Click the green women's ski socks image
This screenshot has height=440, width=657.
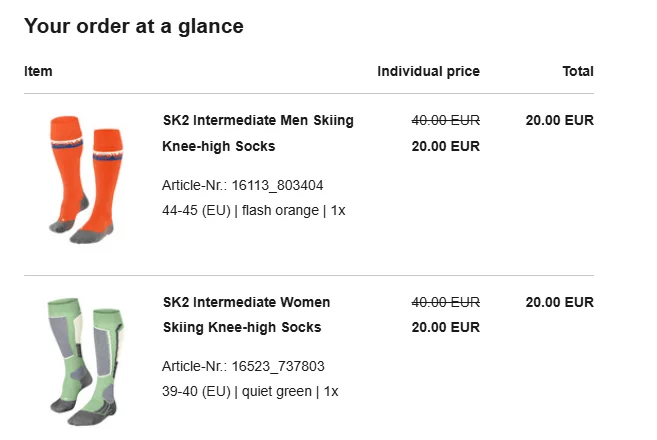(x=84, y=356)
